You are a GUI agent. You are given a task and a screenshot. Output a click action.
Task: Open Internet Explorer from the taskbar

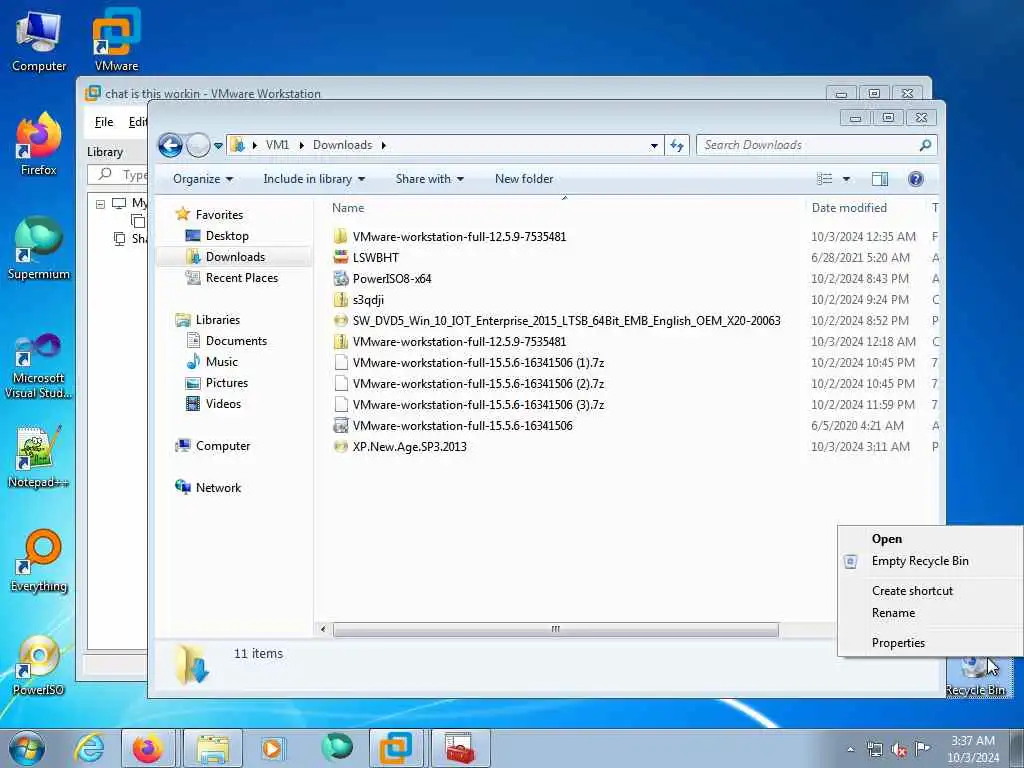tap(89, 748)
